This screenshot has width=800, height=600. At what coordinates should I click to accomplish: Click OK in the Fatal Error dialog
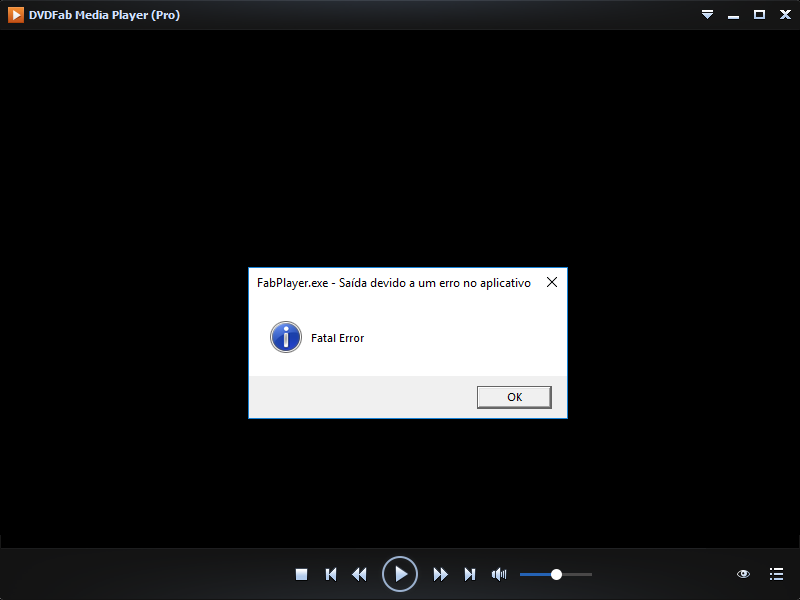pyautogui.click(x=514, y=397)
